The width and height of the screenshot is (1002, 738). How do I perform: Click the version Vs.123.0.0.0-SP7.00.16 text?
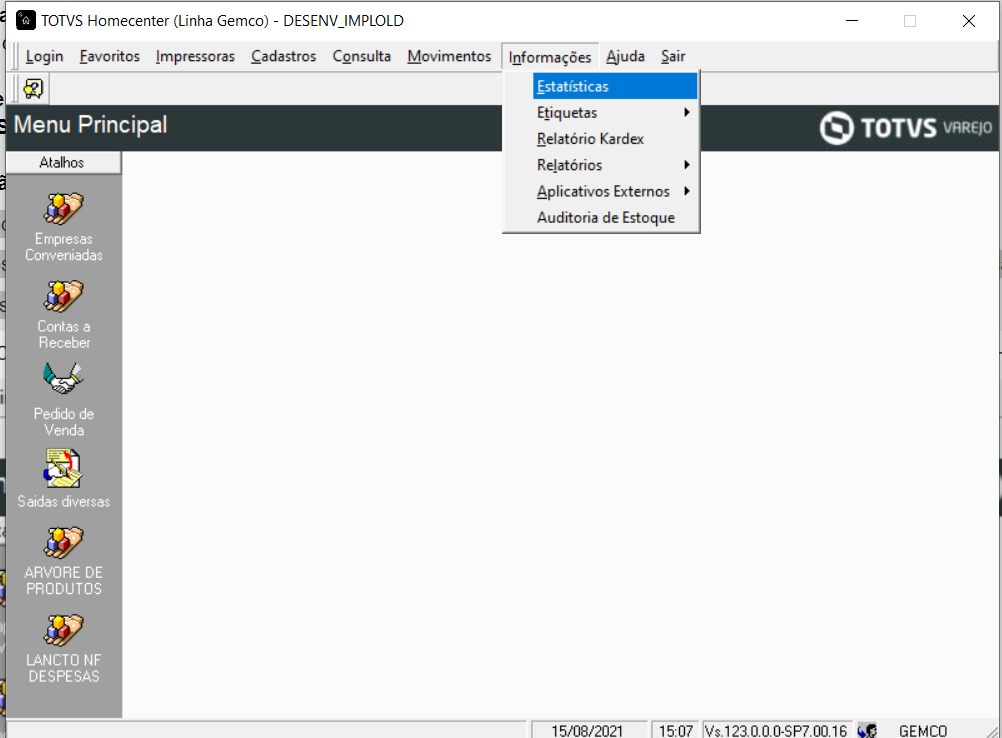tap(776, 730)
